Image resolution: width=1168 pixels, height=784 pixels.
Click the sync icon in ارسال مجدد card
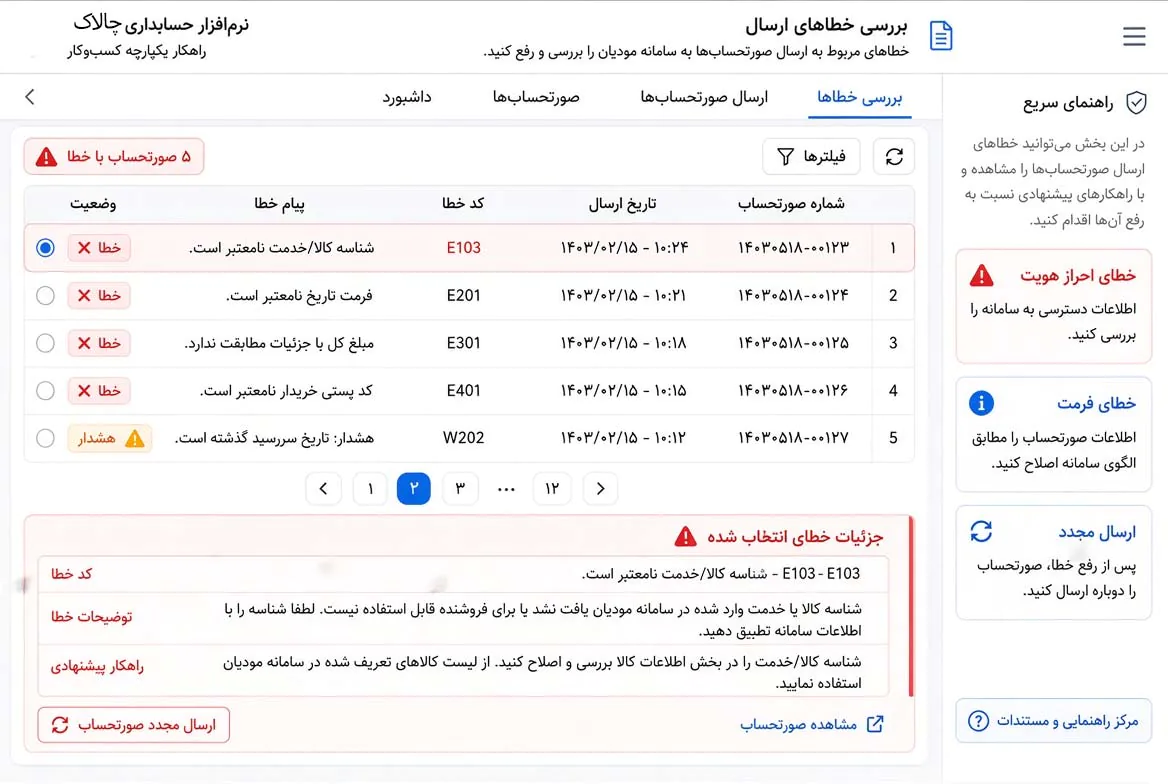[981, 531]
